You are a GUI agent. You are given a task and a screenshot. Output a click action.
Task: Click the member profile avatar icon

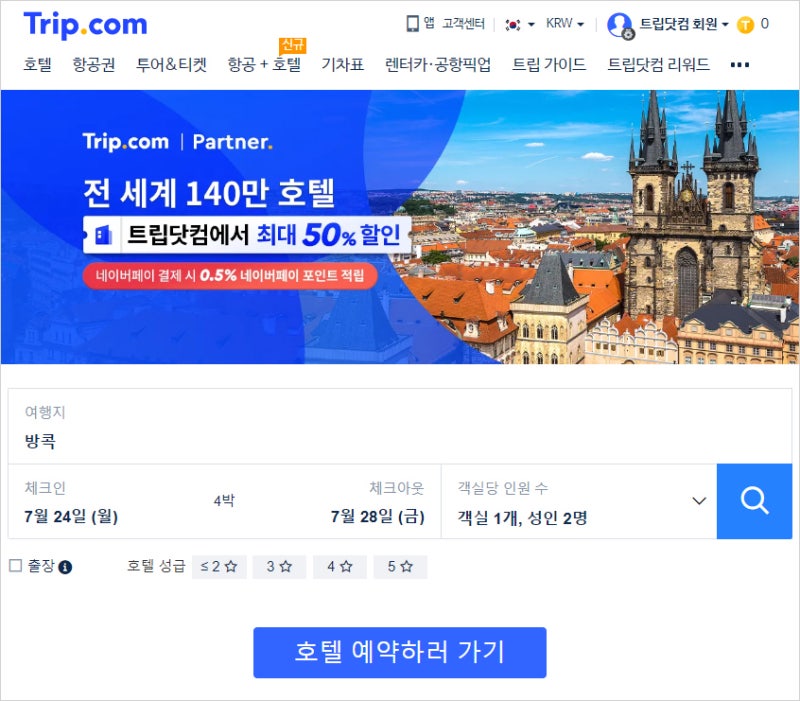pos(620,24)
